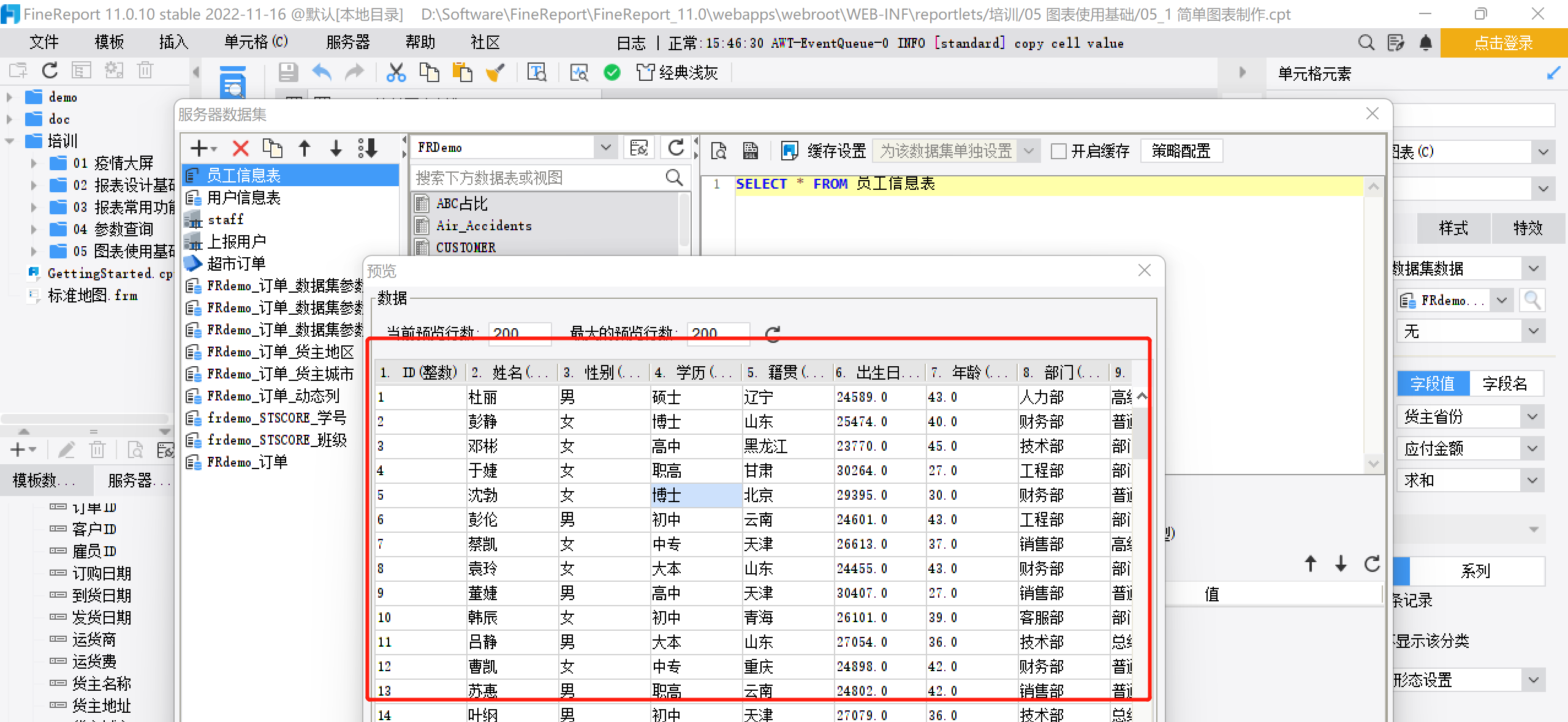This screenshot has width=1568, height=722.
Task: Open the 插入 menu
Action: tap(173, 42)
